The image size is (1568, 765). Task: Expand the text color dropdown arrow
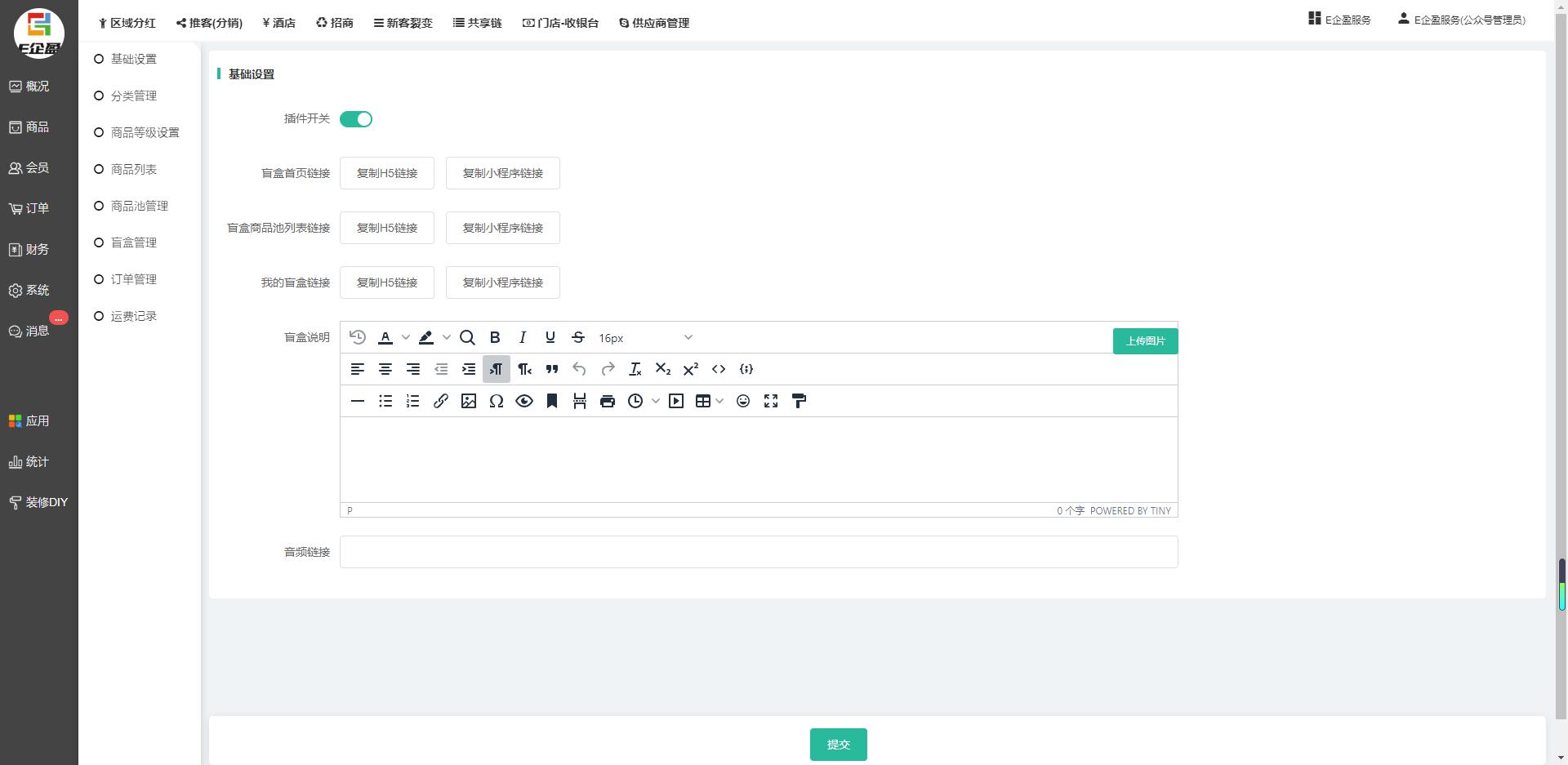406,337
